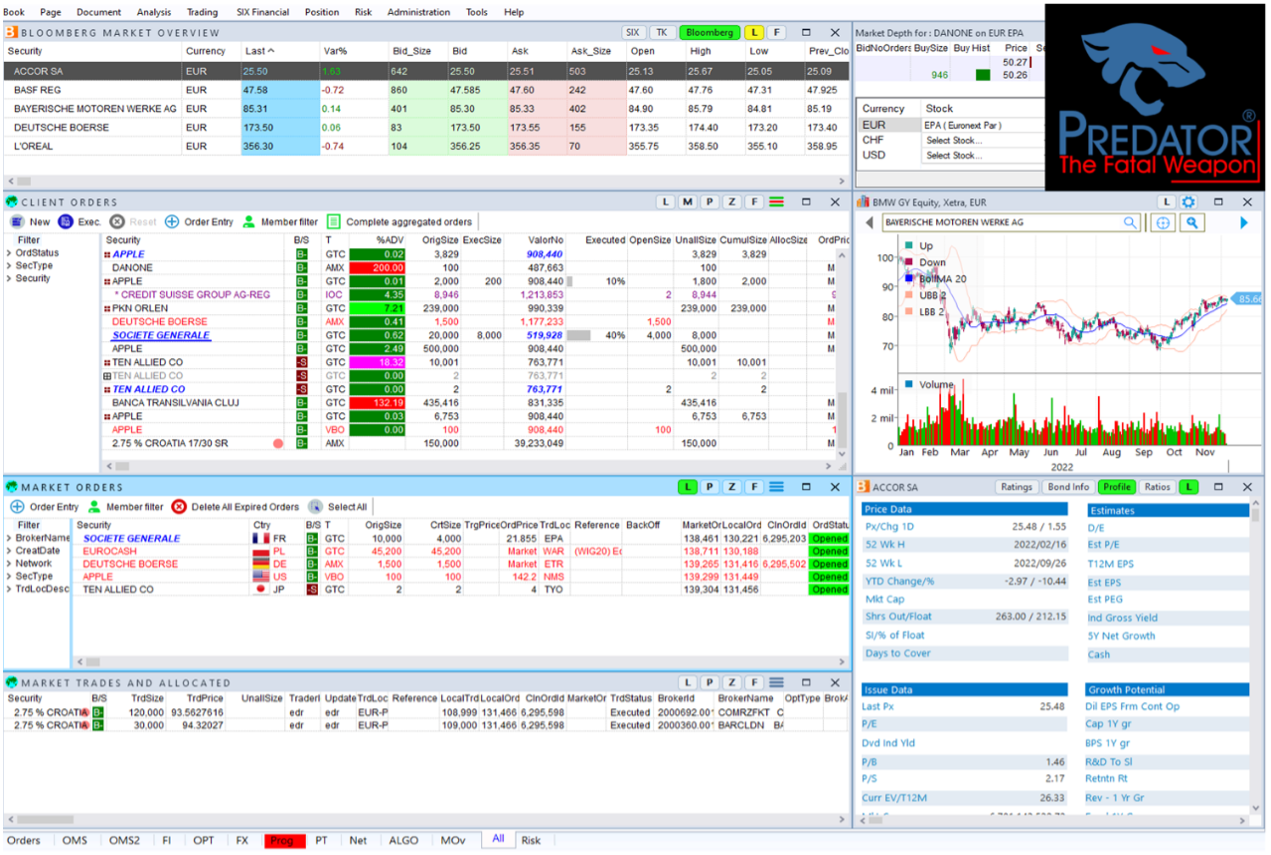The image size is (1271, 855).
Task: Click the Volume legend color swatch
Action: click(x=908, y=384)
